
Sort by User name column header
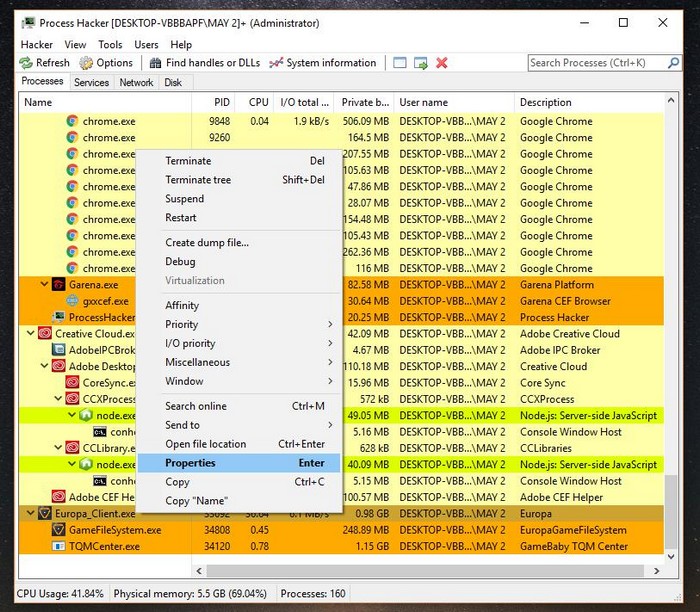click(454, 102)
